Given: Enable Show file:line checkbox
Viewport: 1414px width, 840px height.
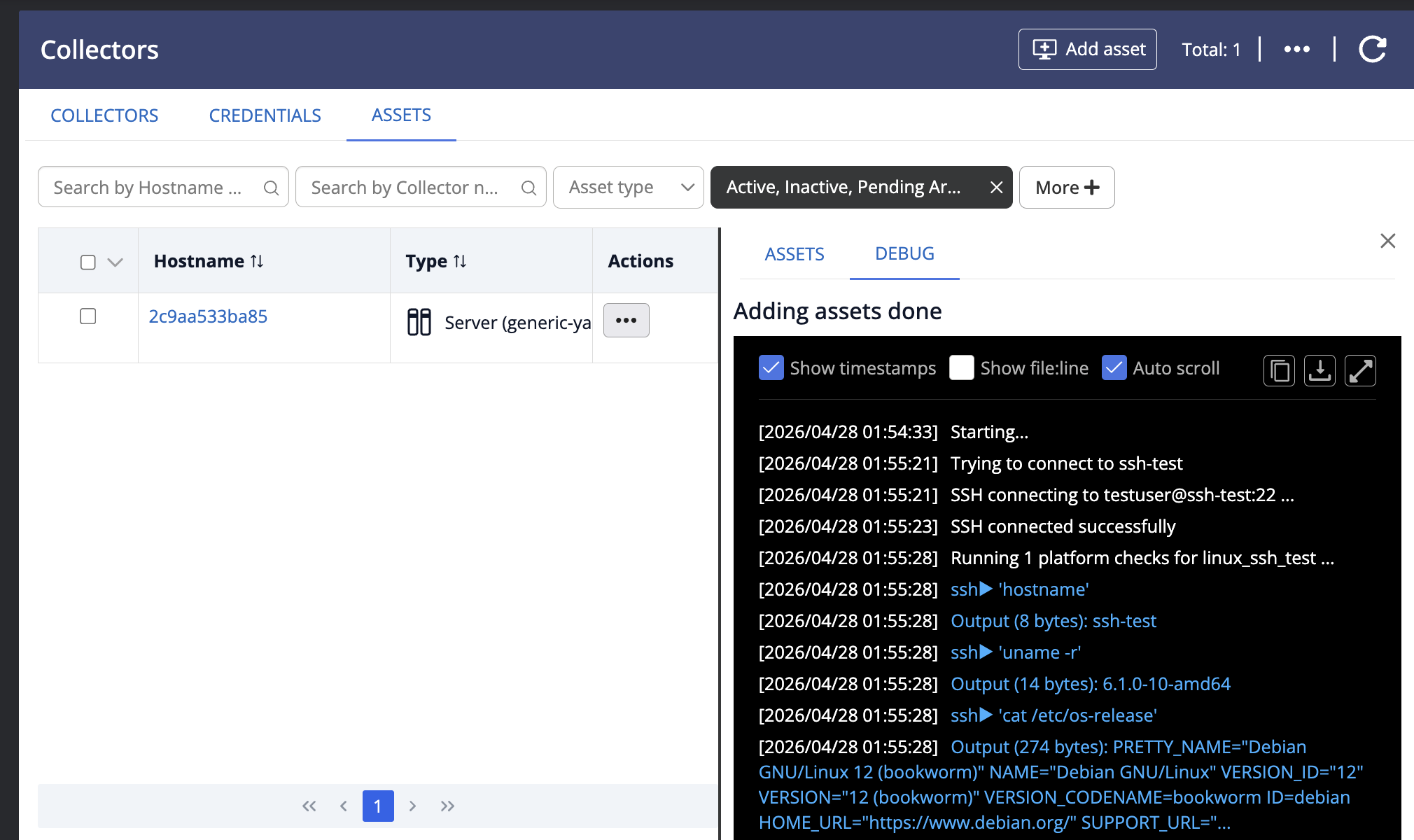Looking at the screenshot, I should coord(961,367).
